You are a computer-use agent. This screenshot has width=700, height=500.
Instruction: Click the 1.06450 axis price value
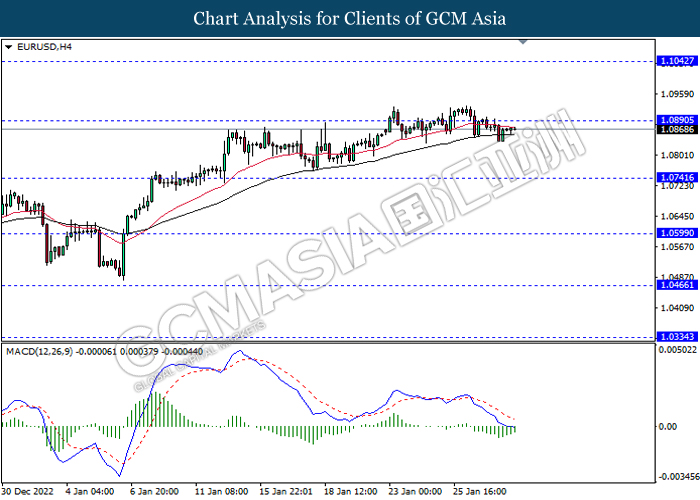677,217
